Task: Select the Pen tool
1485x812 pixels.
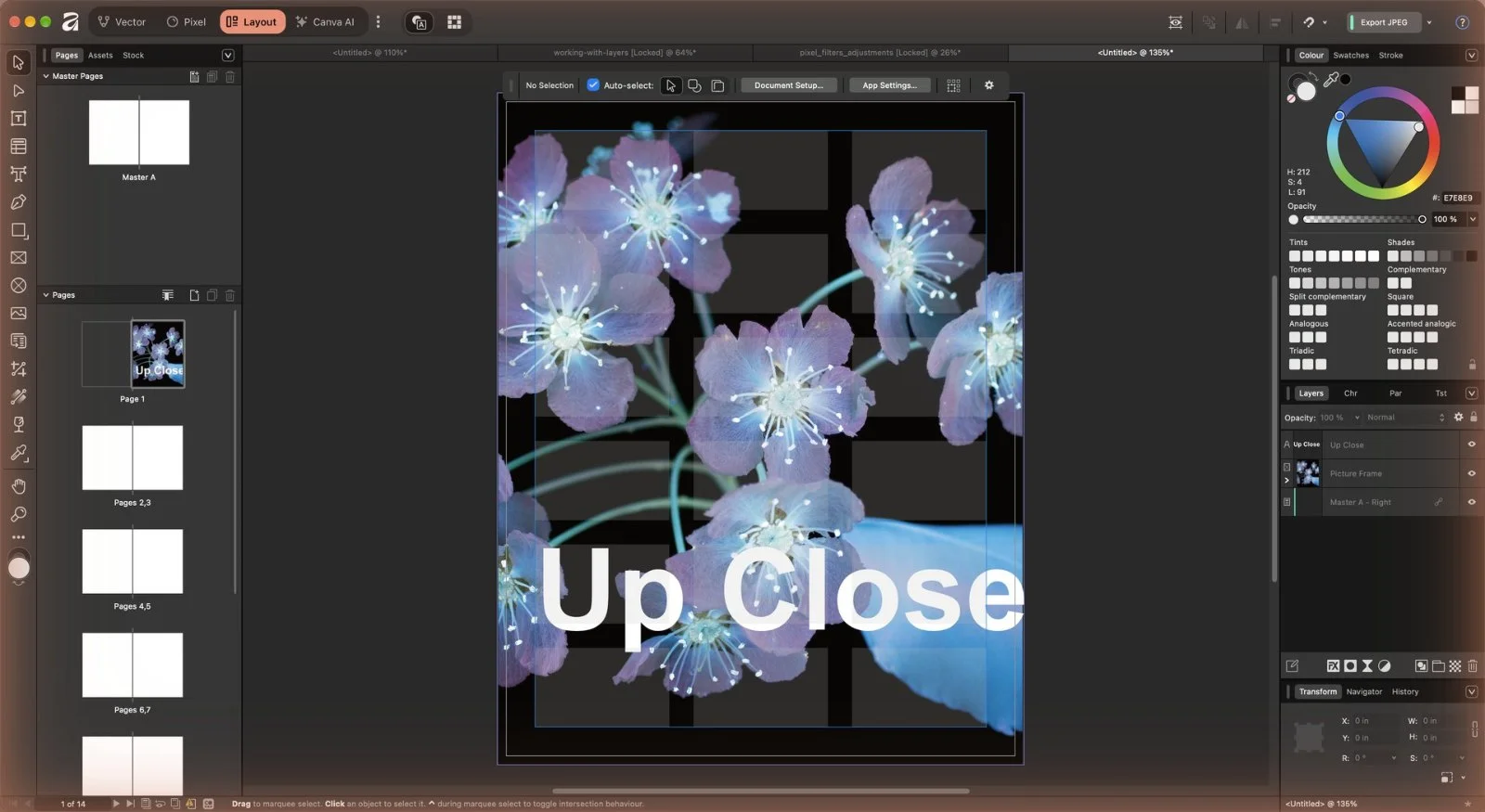Action: [18, 202]
